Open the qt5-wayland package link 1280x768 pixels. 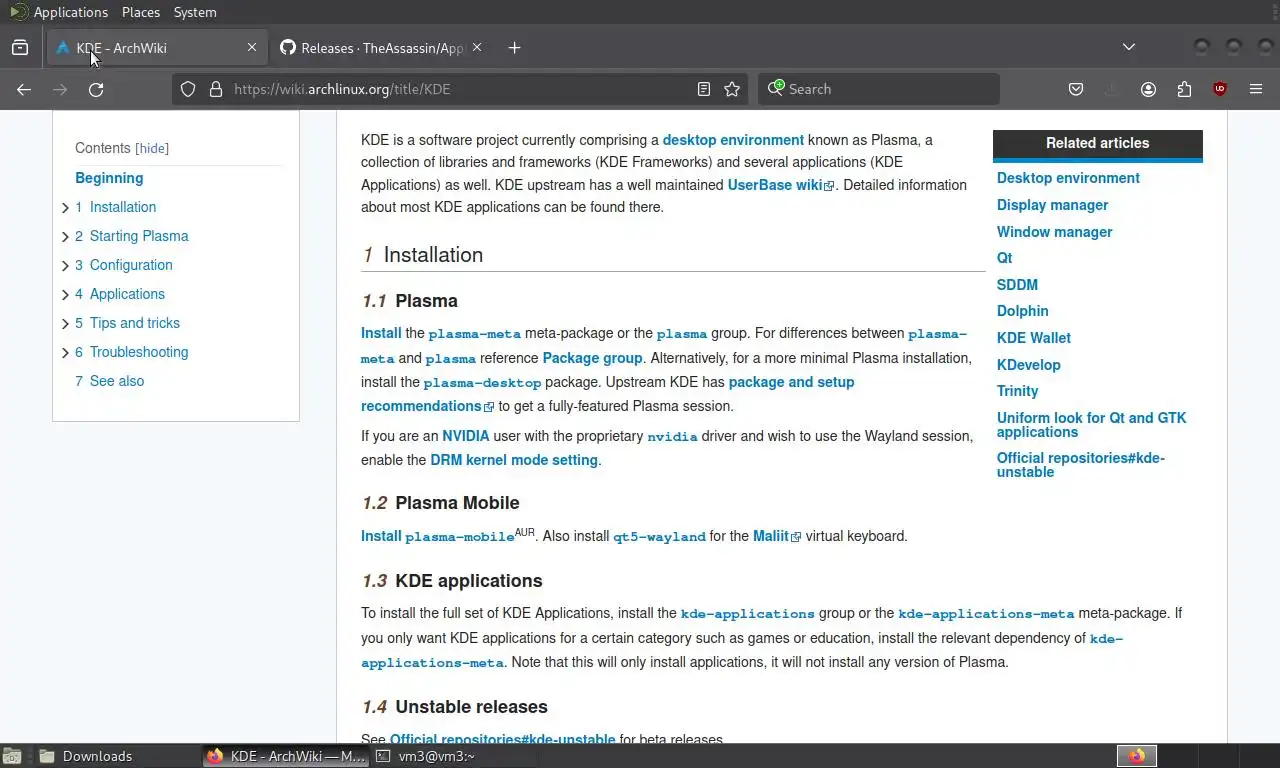click(659, 537)
